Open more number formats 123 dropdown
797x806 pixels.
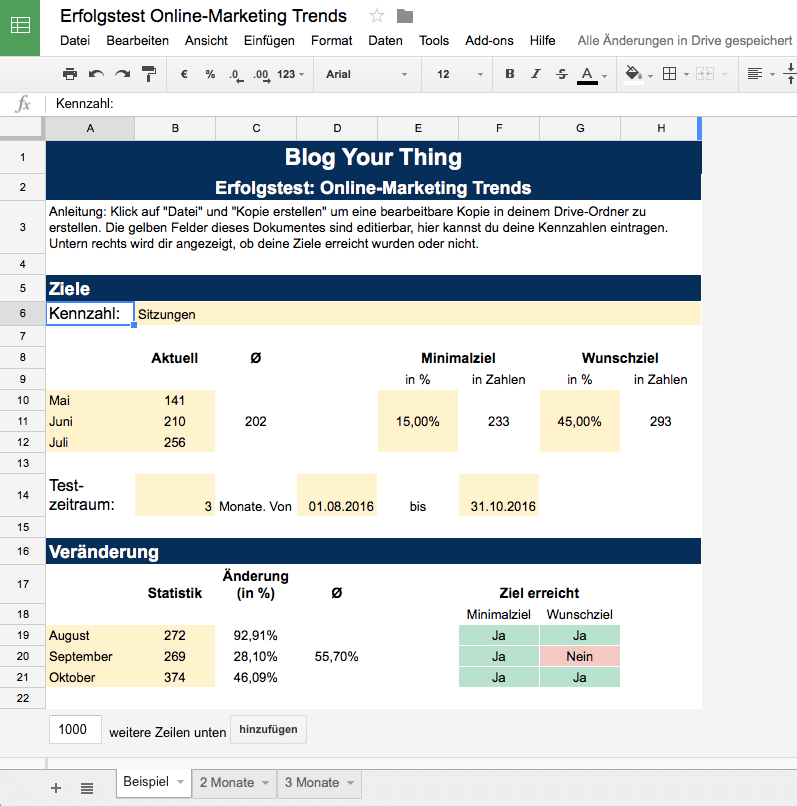tap(291, 74)
